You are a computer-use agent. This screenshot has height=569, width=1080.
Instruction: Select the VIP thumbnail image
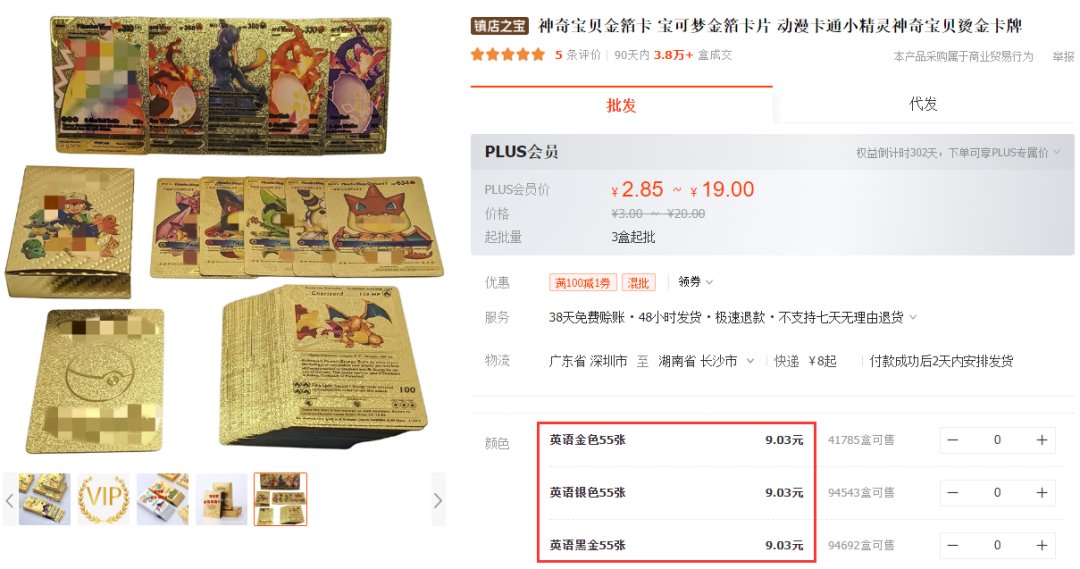(103, 499)
